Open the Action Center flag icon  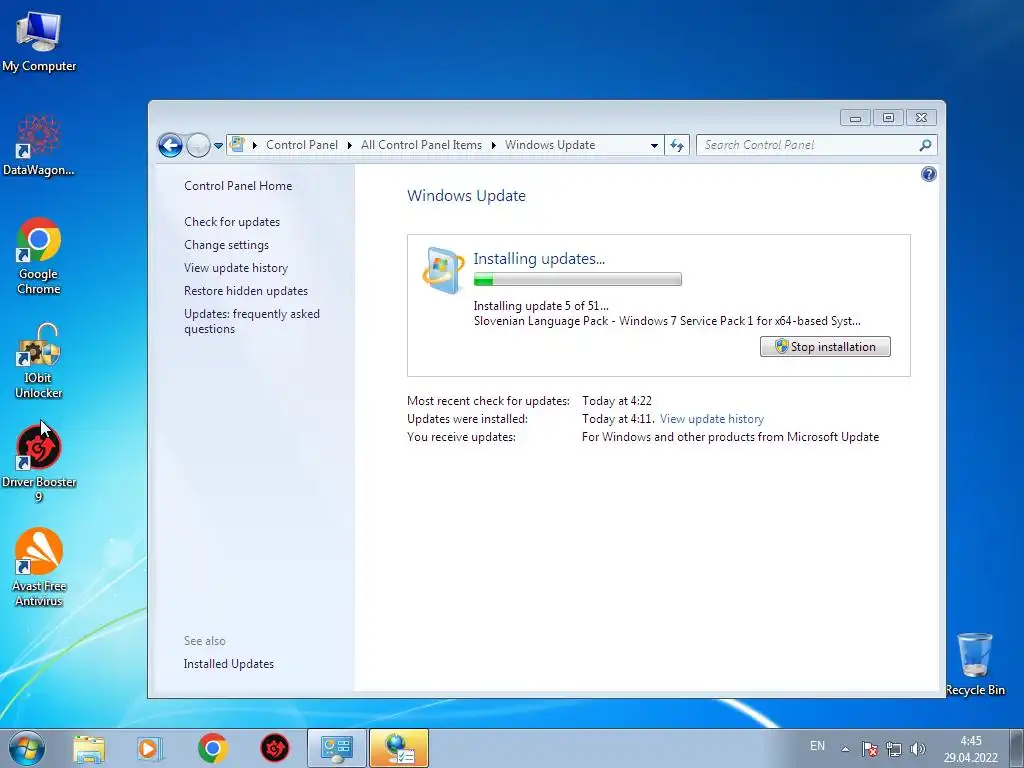tap(869, 749)
